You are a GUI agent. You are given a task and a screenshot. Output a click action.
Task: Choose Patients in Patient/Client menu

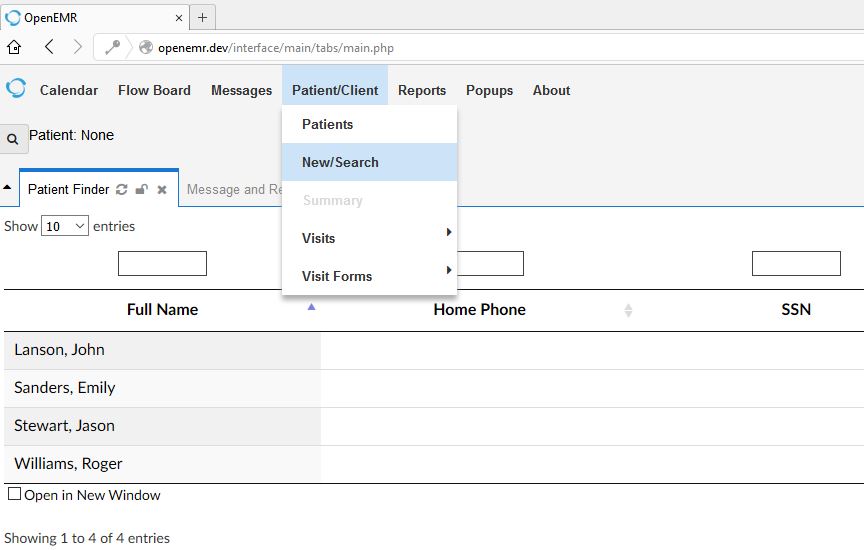[x=327, y=124]
